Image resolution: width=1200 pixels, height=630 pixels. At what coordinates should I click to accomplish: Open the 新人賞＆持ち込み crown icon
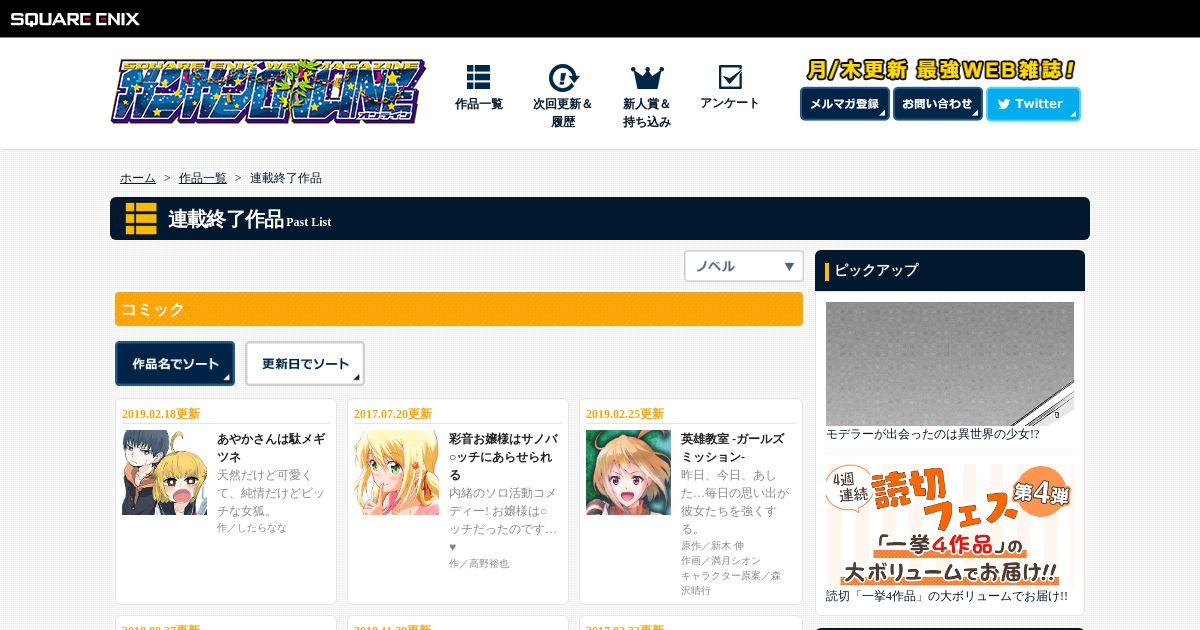pyautogui.click(x=647, y=78)
